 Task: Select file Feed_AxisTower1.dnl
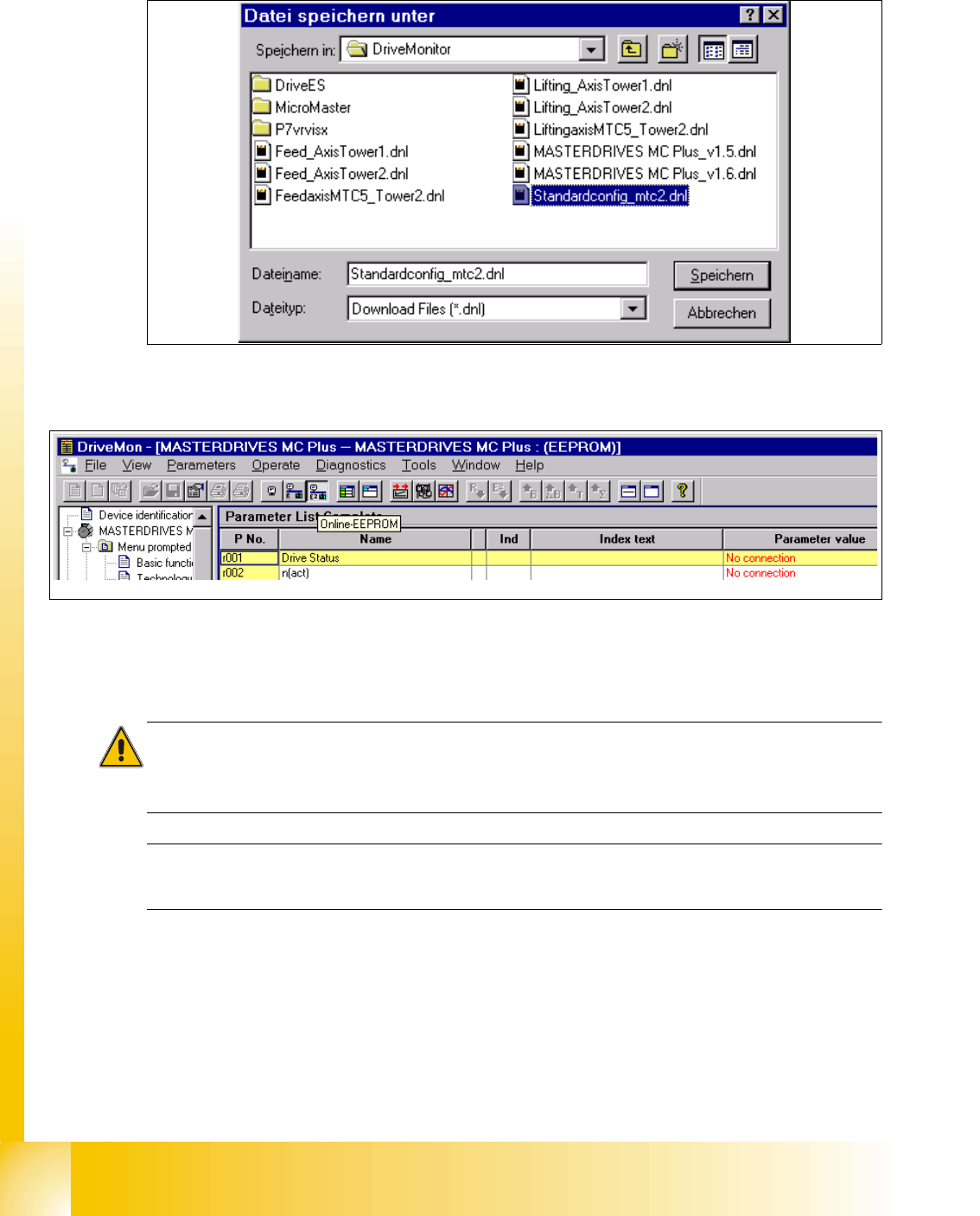pos(331,151)
